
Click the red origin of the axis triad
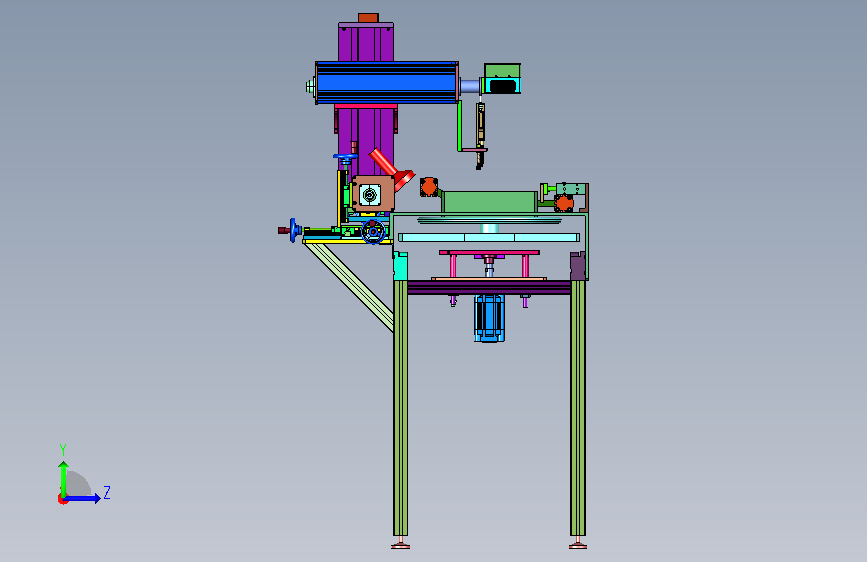pyautogui.click(x=62, y=499)
